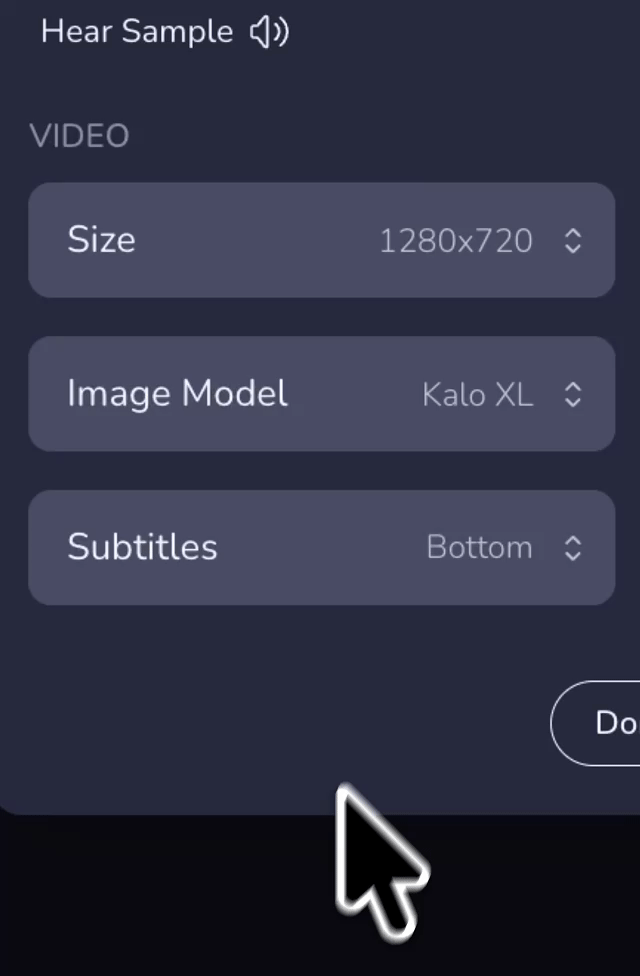Viewport: 640px width, 976px height.
Task: Click the Size label text
Action: (101, 240)
